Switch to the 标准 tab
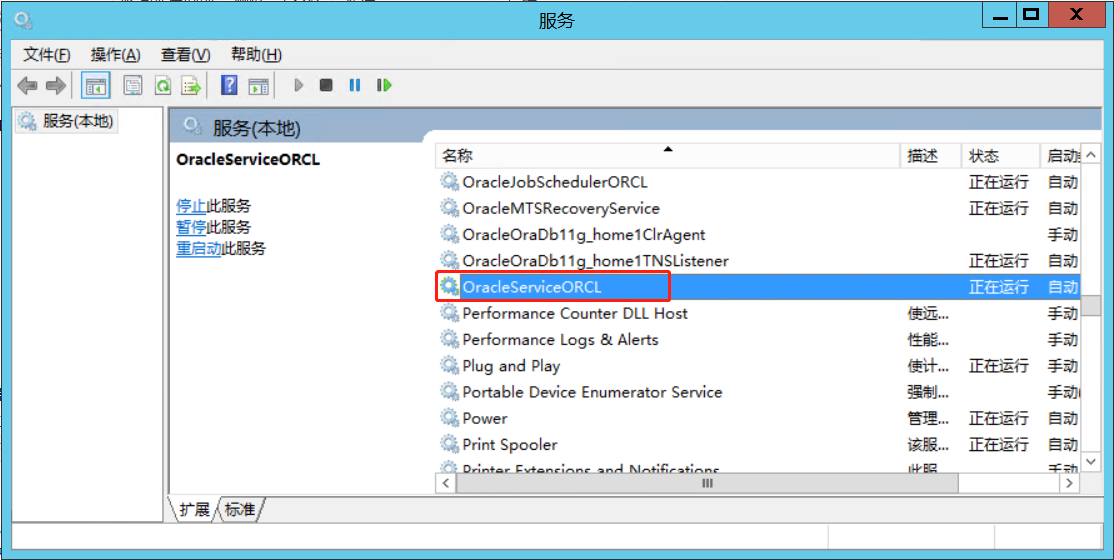 click(240, 510)
